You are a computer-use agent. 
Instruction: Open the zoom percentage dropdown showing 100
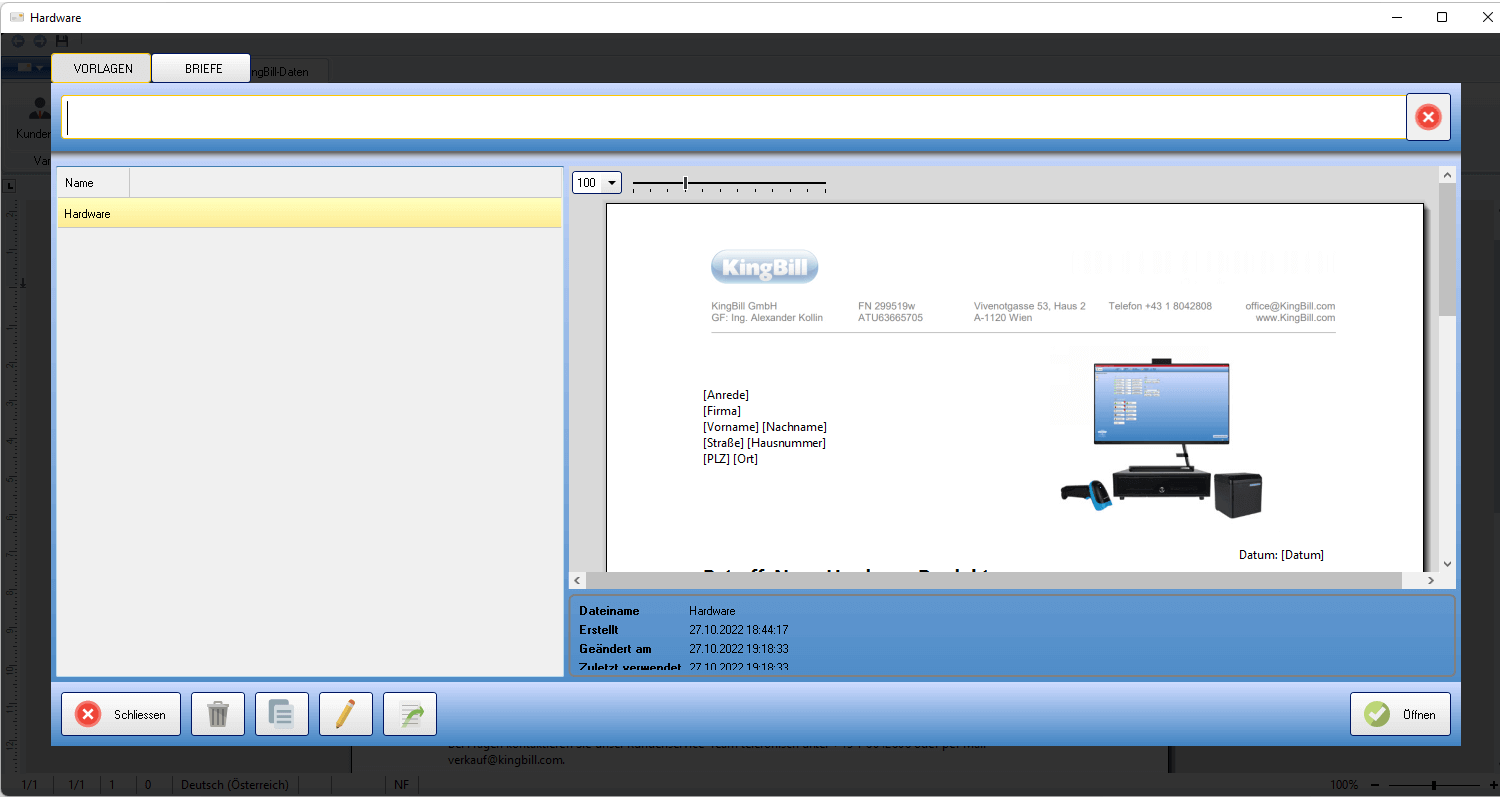[x=597, y=183]
